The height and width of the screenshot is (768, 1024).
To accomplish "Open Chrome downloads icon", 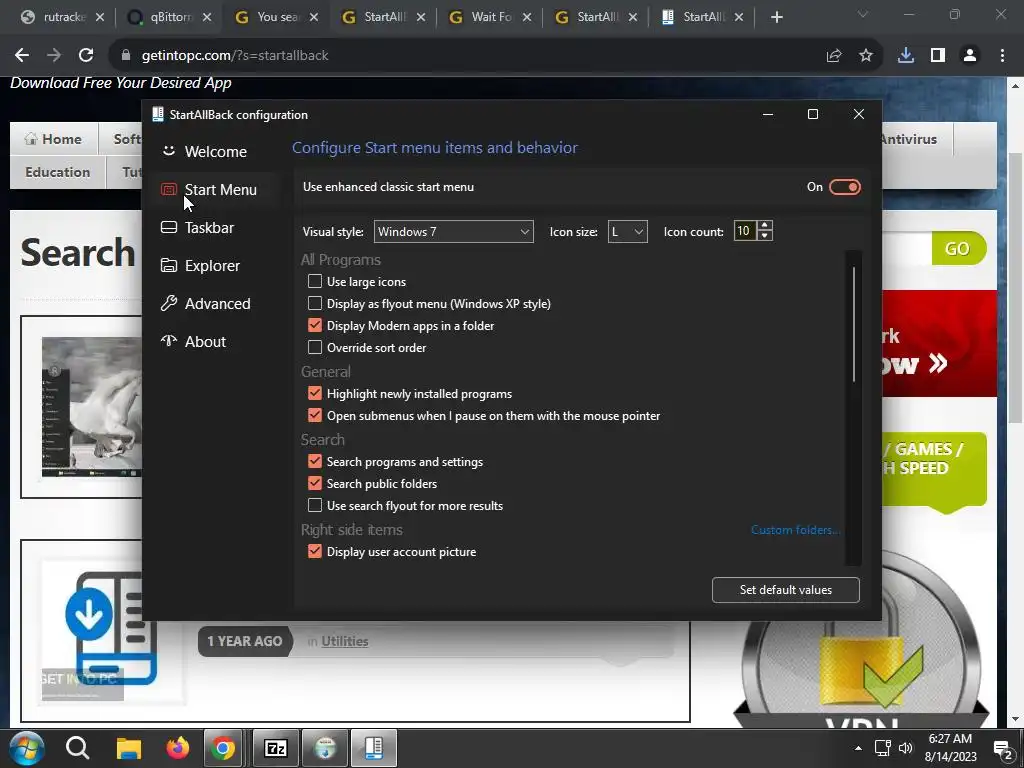I will [906, 56].
